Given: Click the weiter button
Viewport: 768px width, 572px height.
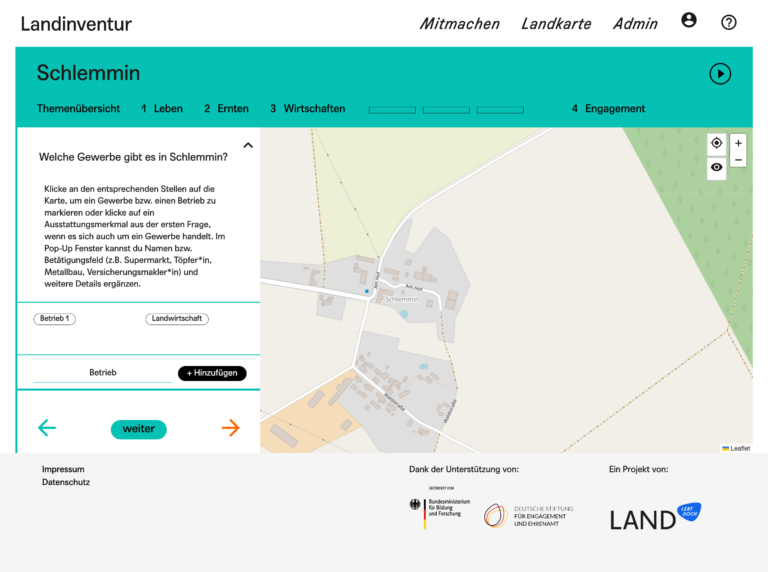Looking at the screenshot, I should (138, 429).
